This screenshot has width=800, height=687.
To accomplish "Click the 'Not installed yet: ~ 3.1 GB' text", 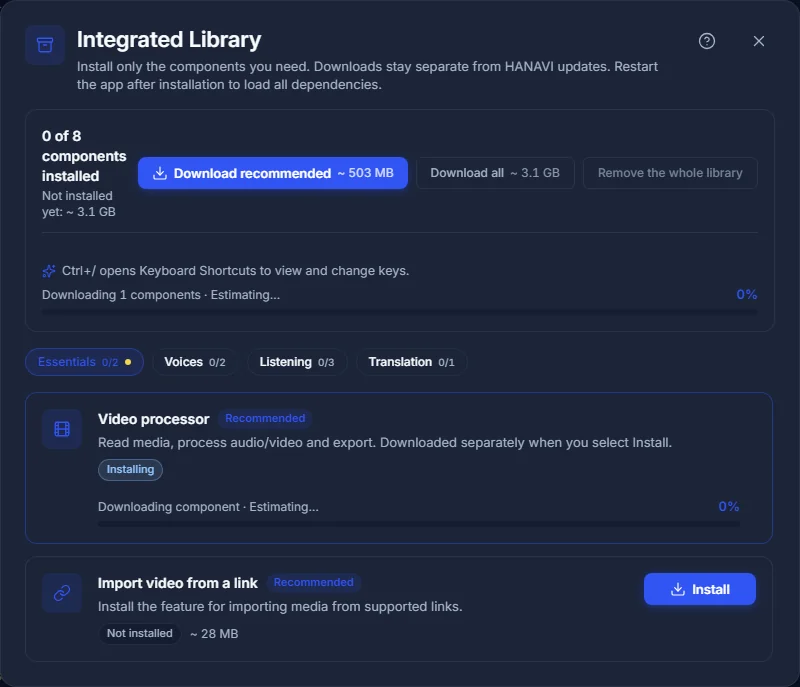I will pyautogui.click(x=79, y=203).
